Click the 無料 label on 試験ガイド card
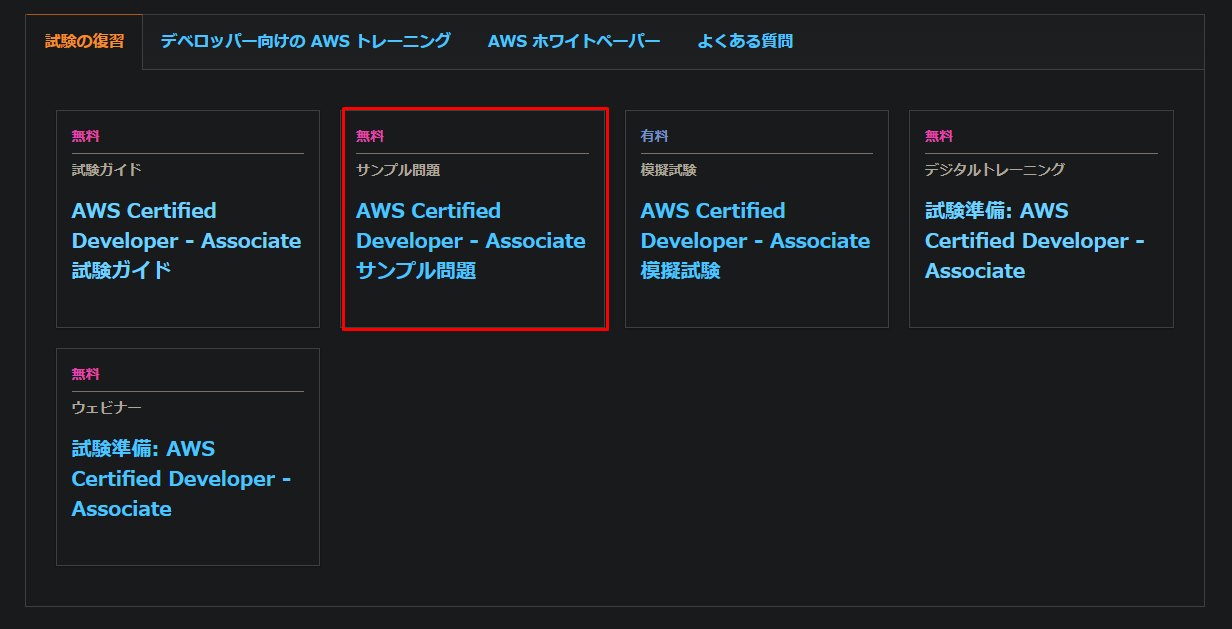 point(85,136)
